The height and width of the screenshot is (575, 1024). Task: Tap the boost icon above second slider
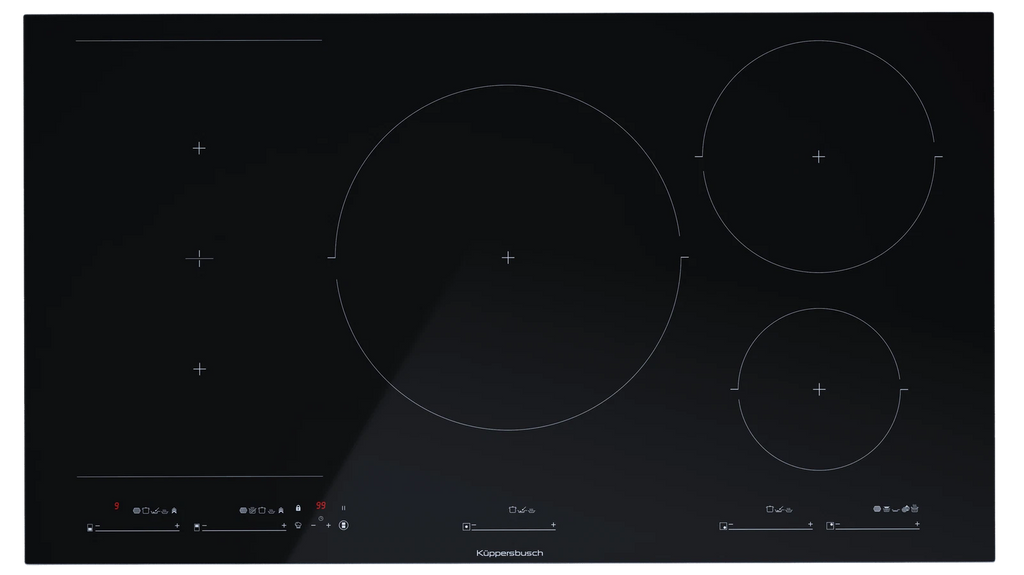tap(281, 510)
